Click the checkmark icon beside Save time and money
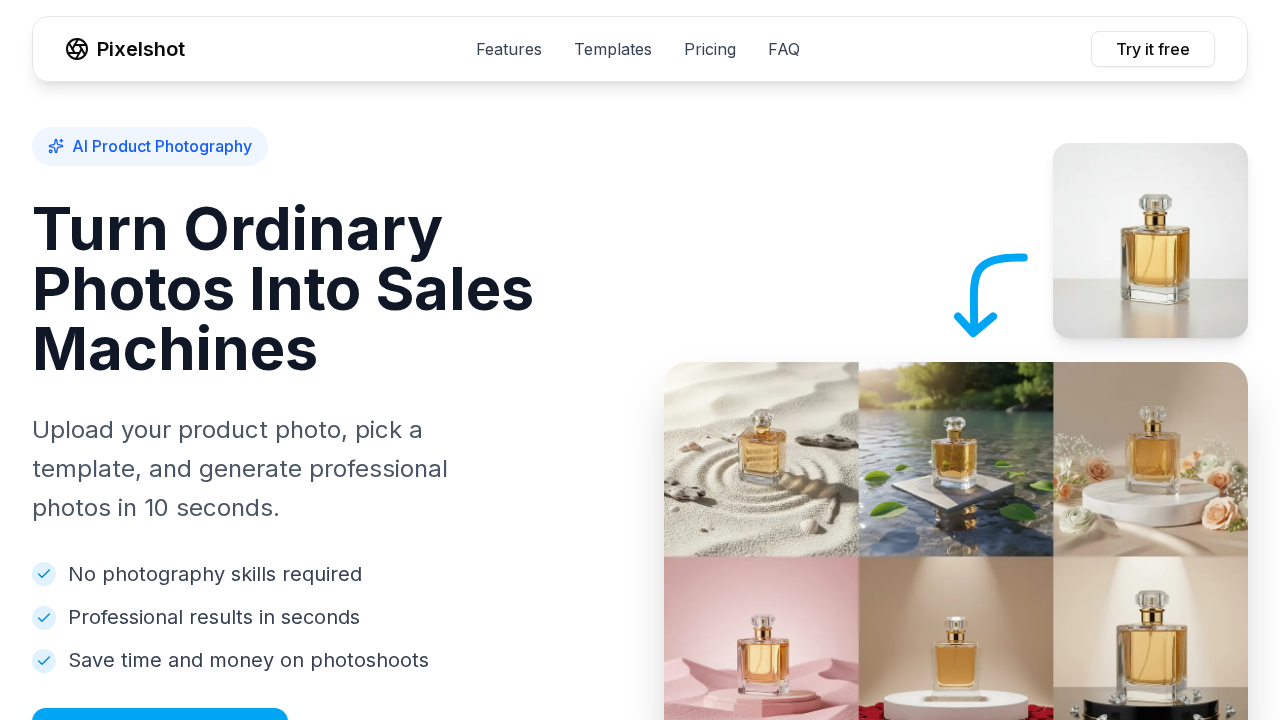This screenshot has width=1280, height=720. (44, 660)
